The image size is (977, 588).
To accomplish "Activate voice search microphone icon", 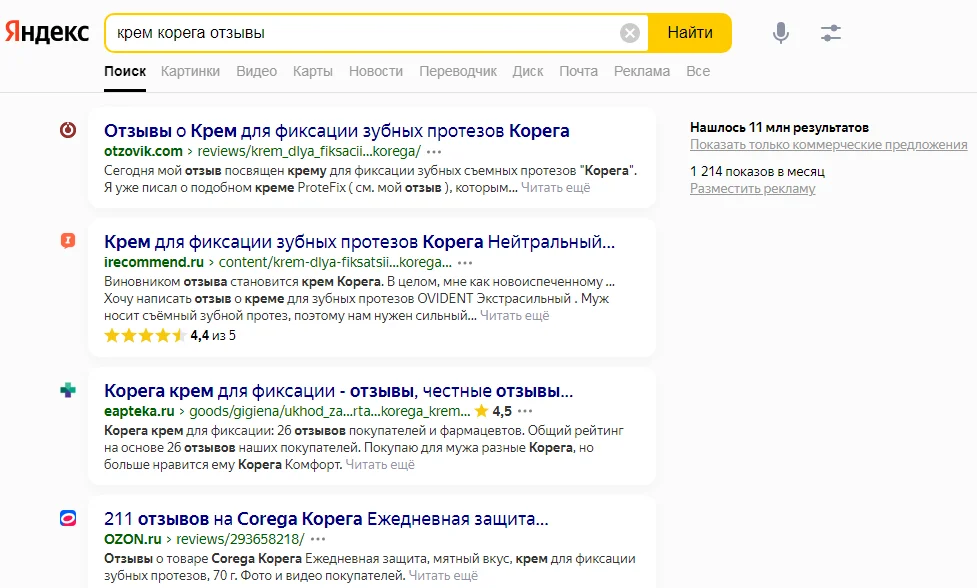I will pos(781,32).
